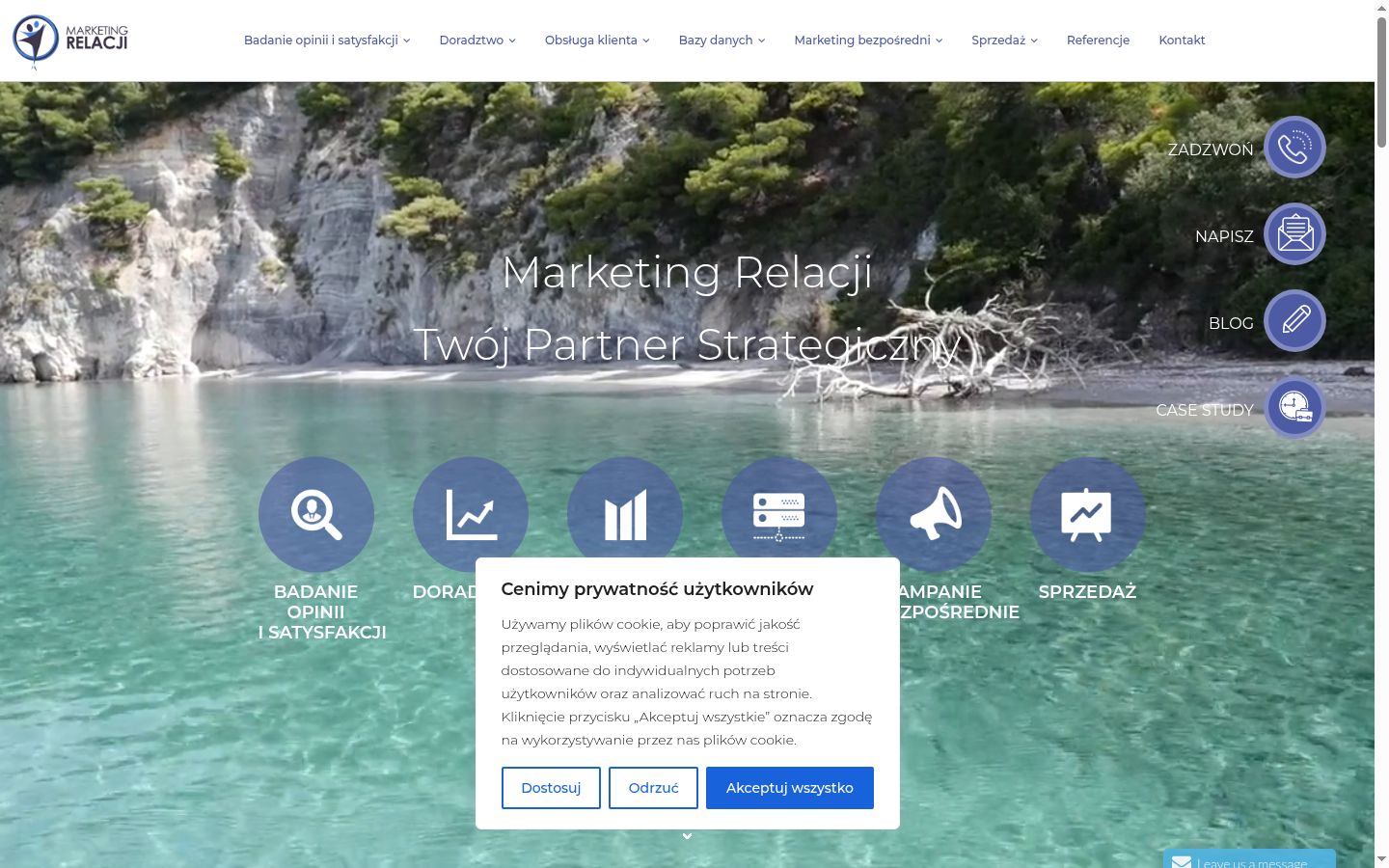Click the ZADZWOŃ text label
Viewport: 1389px width, 868px height.
(x=1211, y=149)
